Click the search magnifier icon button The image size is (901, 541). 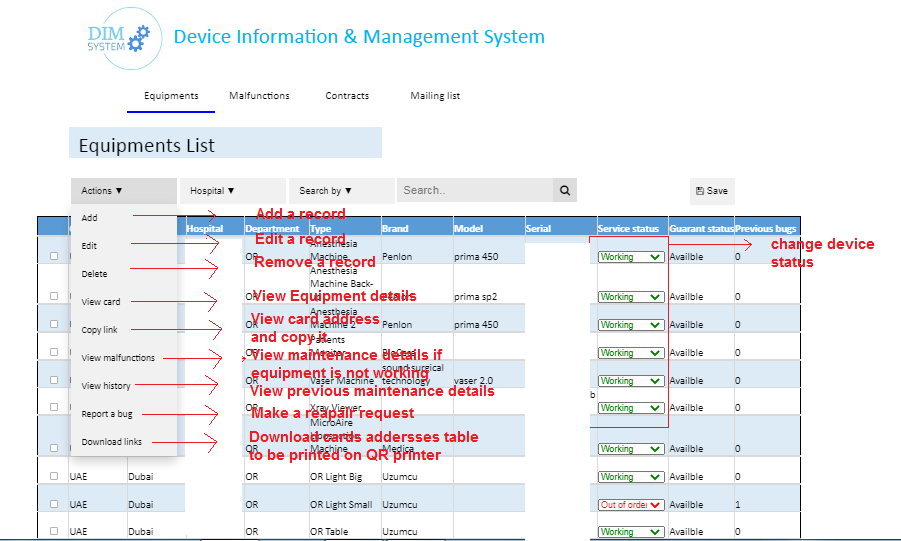(x=565, y=190)
